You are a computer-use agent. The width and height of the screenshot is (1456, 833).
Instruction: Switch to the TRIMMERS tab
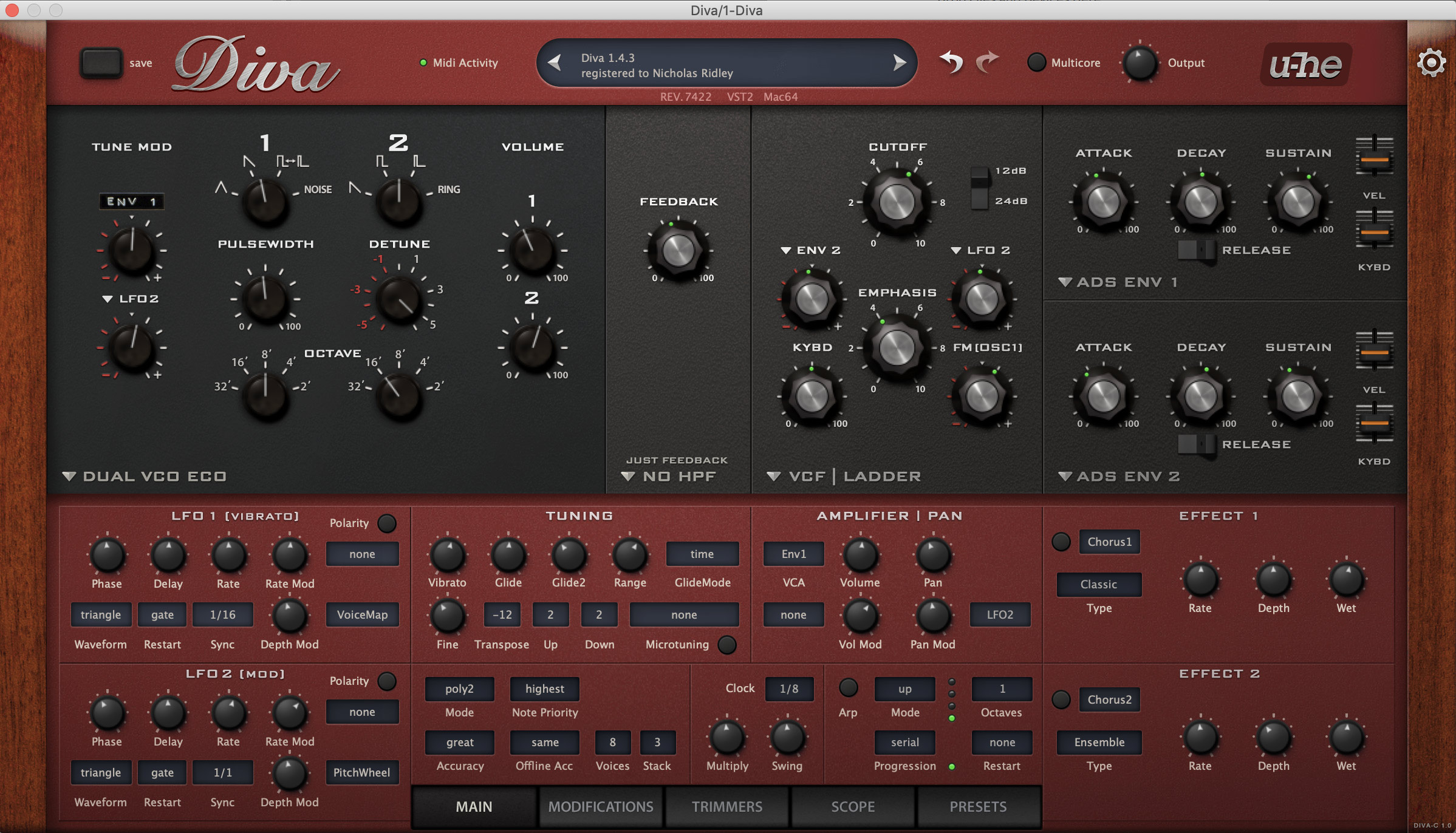pos(727,806)
